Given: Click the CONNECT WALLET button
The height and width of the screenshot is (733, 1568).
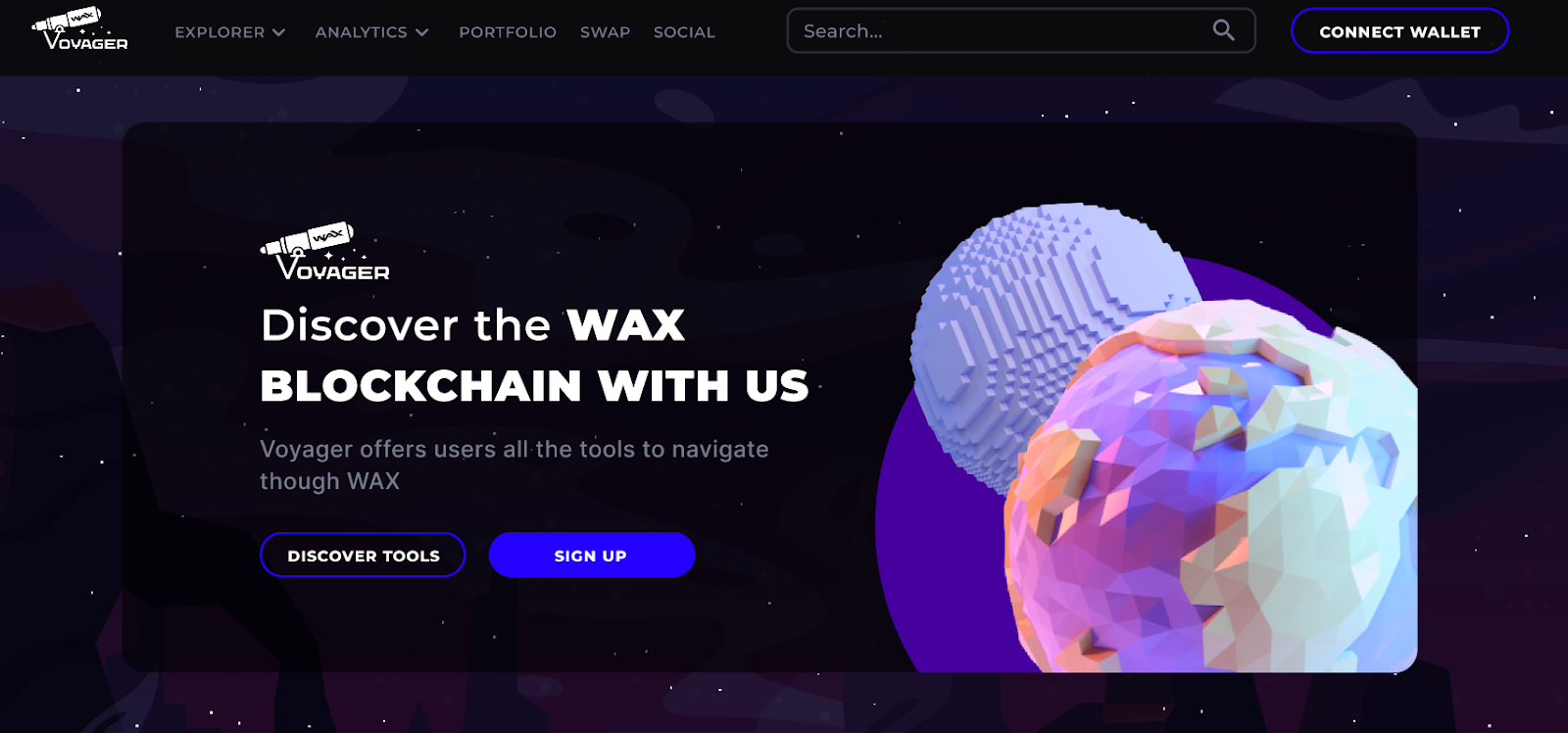Looking at the screenshot, I should click(x=1399, y=31).
